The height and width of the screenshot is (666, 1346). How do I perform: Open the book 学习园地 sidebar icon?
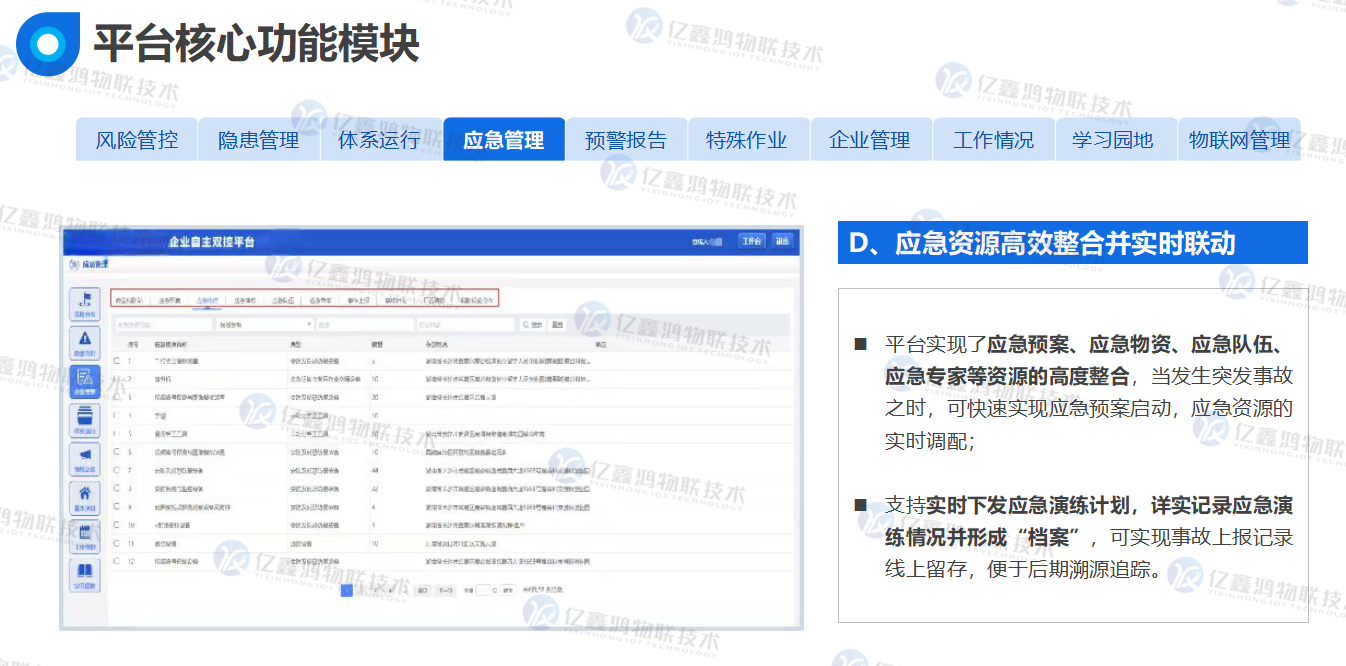[85, 575]
